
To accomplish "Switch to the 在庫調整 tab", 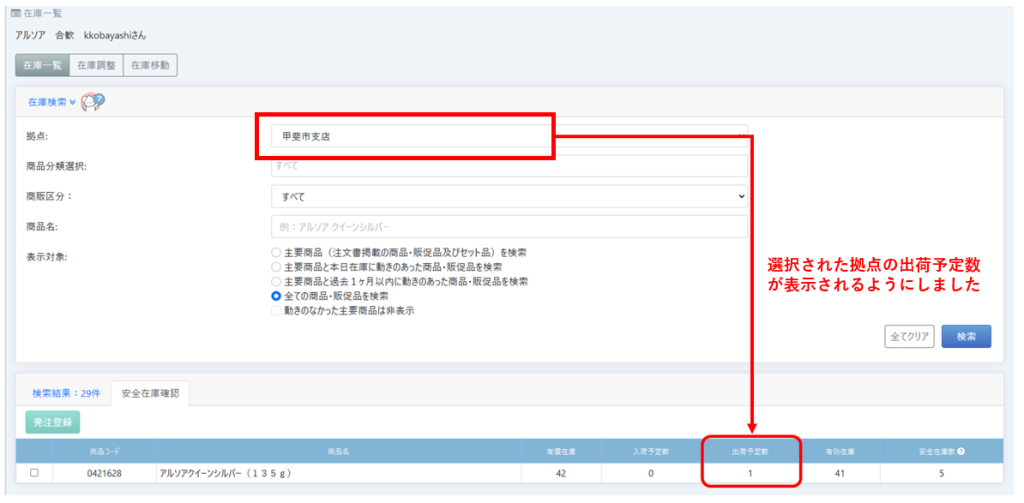I will point(96,65).
